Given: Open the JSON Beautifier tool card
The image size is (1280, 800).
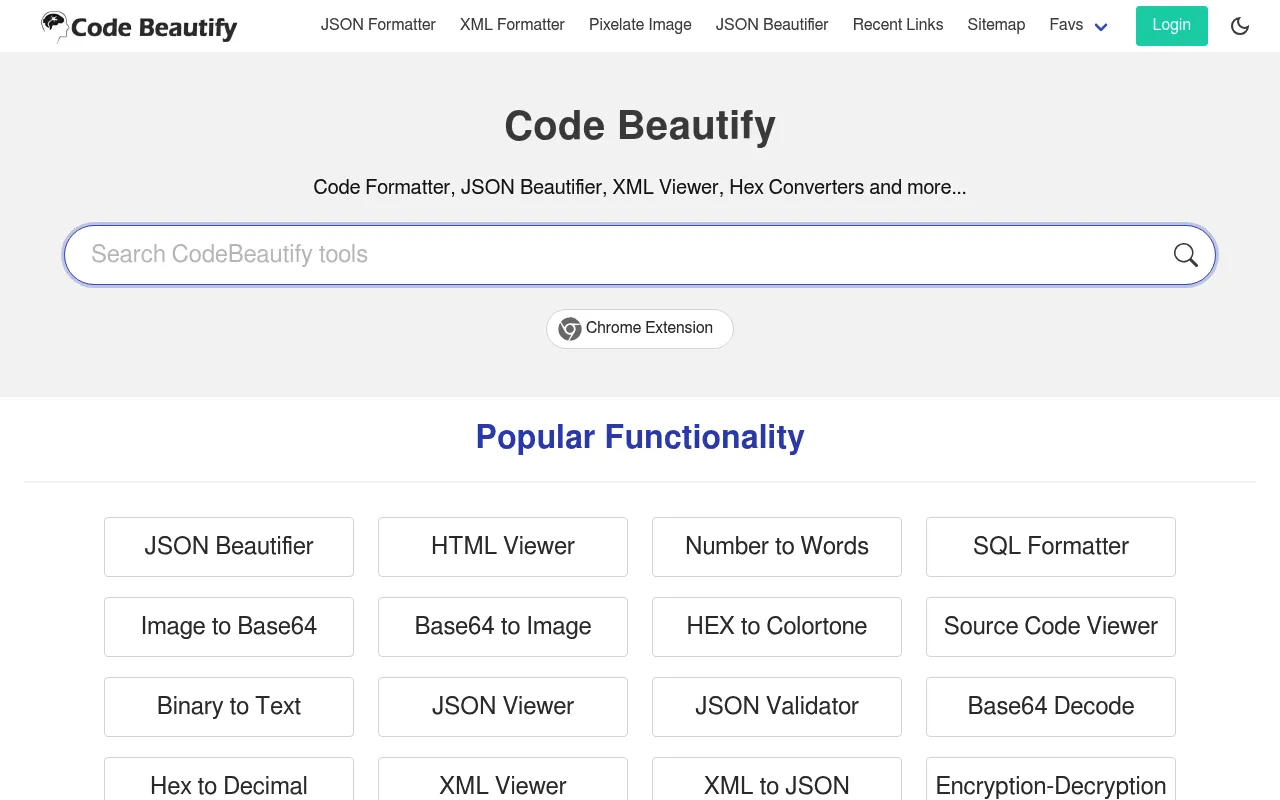Looking at the screenshot, I should coord(229,547).
